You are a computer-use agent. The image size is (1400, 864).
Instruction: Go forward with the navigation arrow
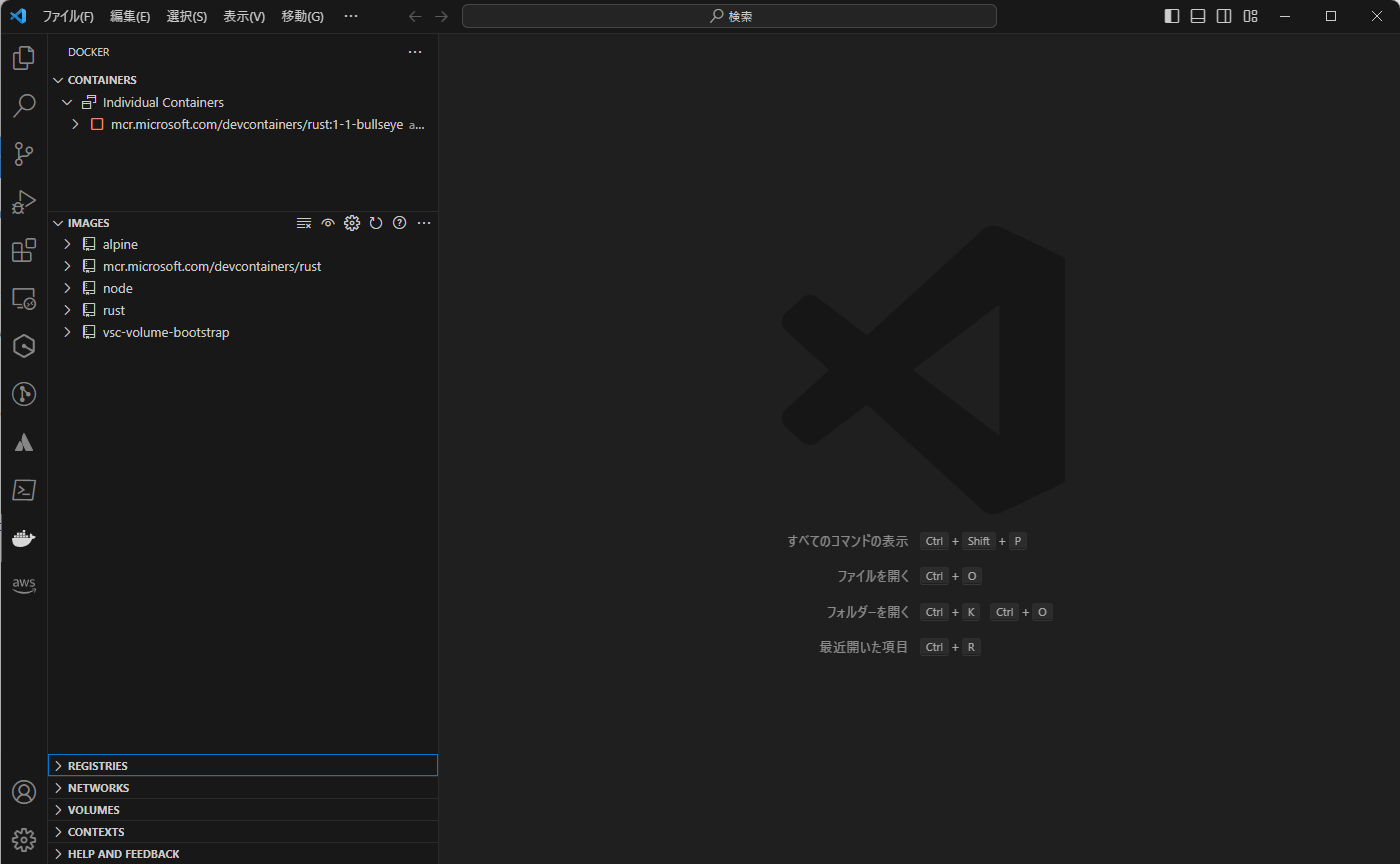click(441, 16)
